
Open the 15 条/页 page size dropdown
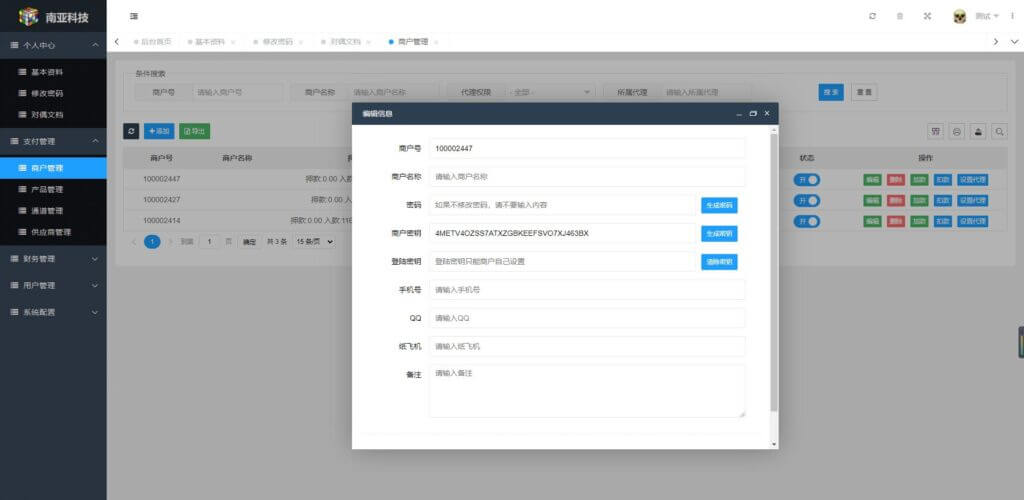click(315, 242)
